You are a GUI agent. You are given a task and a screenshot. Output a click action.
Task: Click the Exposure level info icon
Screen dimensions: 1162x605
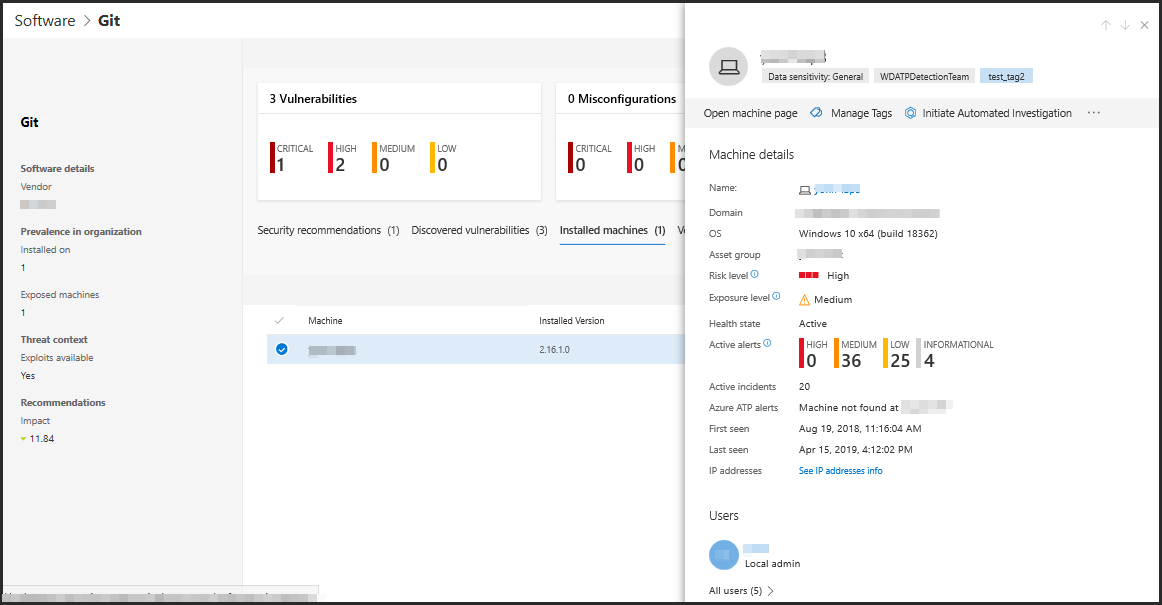coord(776,297)
